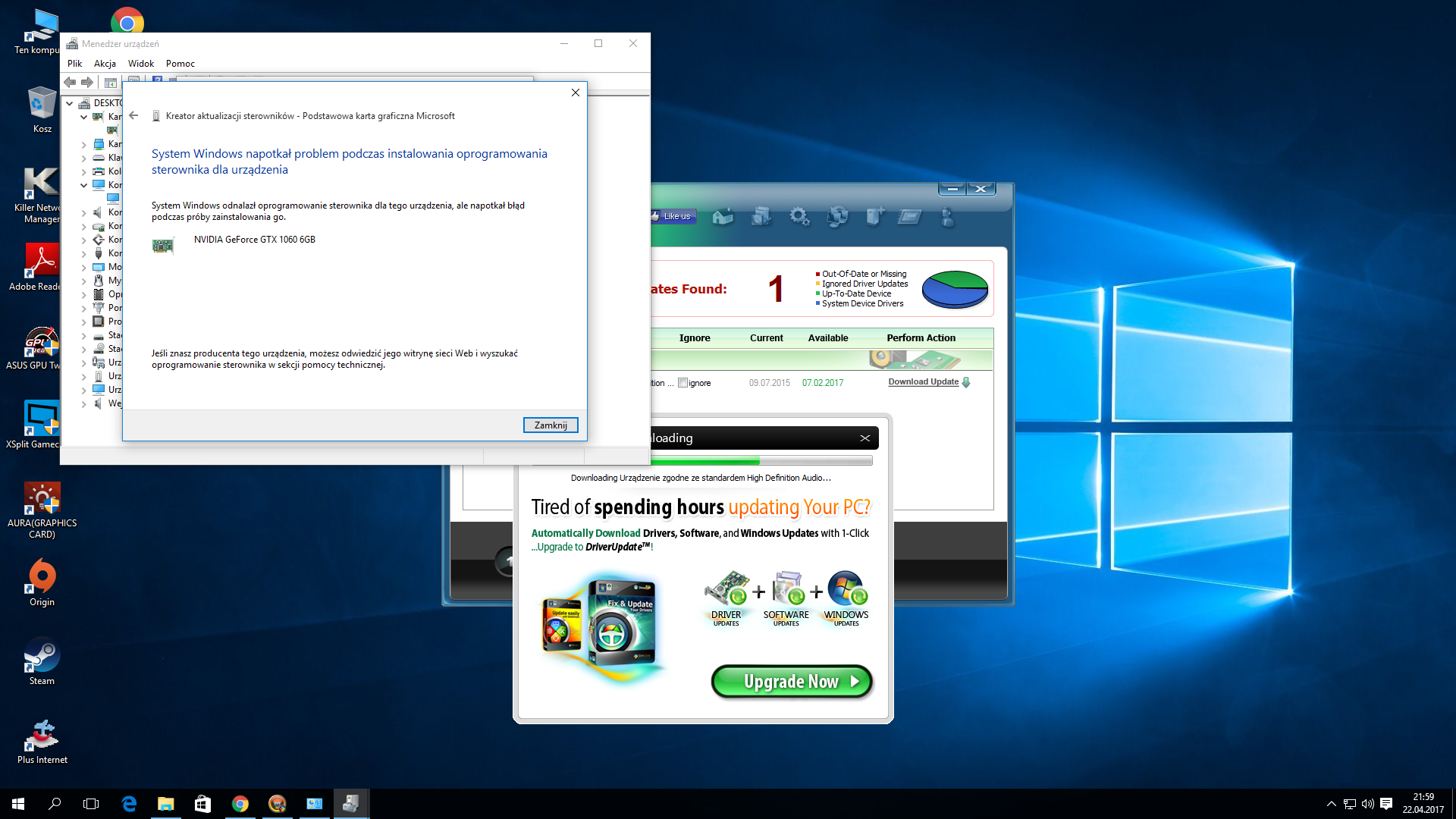Click the 'Current' column header
This screenshot has width=1456, height=819.
[767, 338]
